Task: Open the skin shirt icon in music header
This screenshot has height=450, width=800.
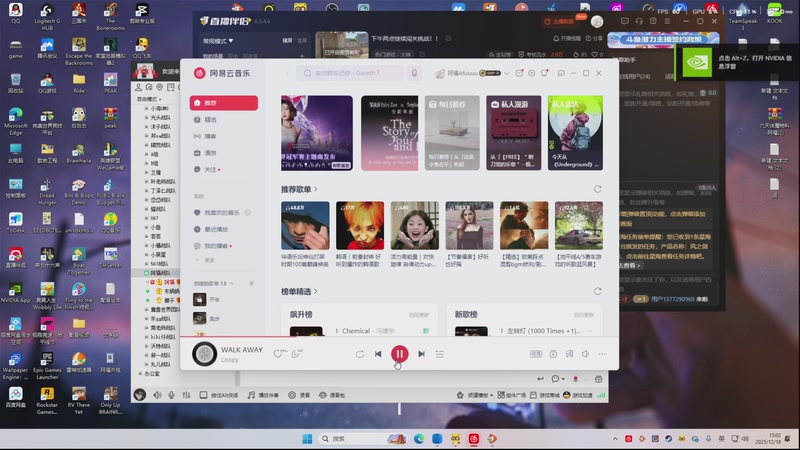Action: point(545,73)
